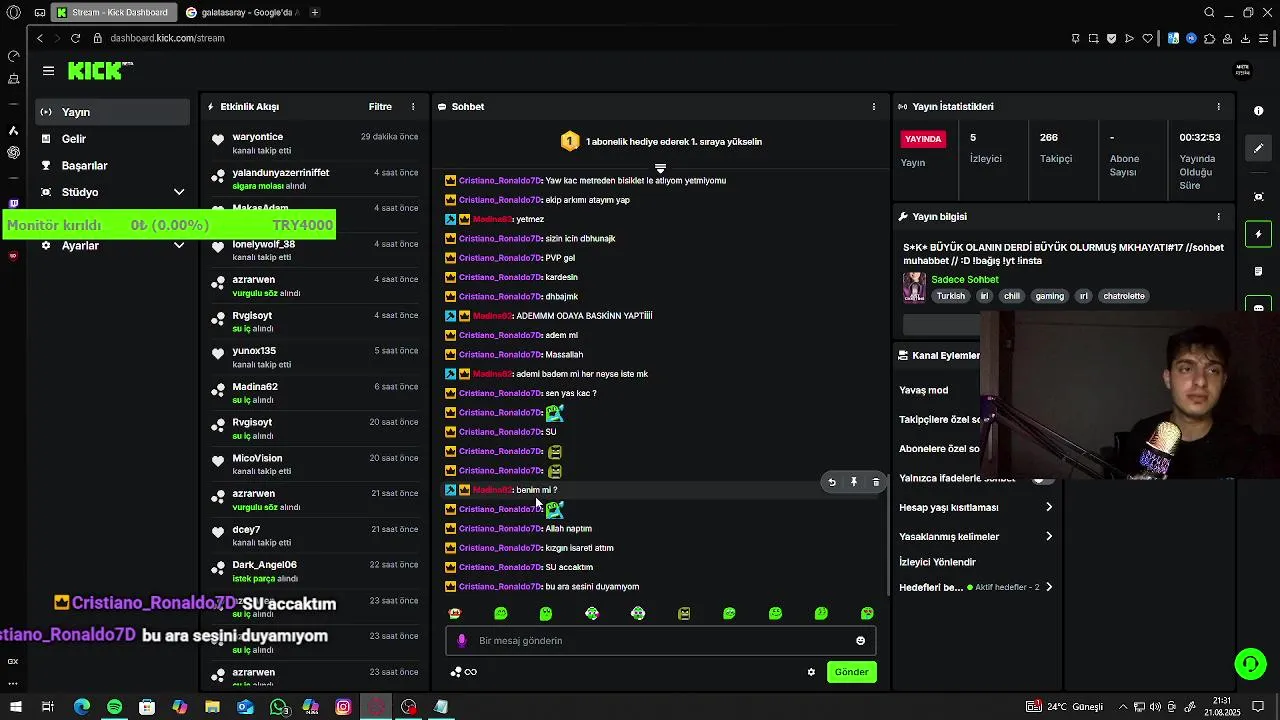Click the Gönder send button
Image resolution: width=1280 pixels, height=720 pixels.
(851, 672)
